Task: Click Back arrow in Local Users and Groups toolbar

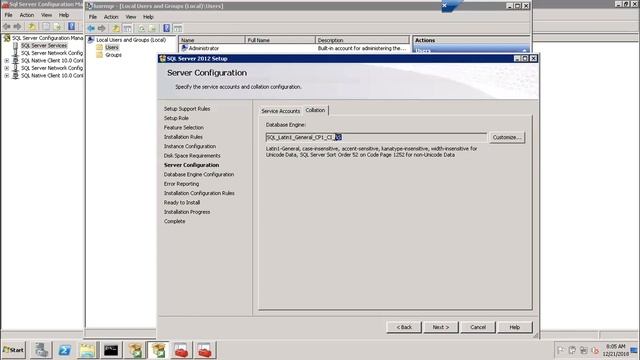Action: (x=91, y=28)
